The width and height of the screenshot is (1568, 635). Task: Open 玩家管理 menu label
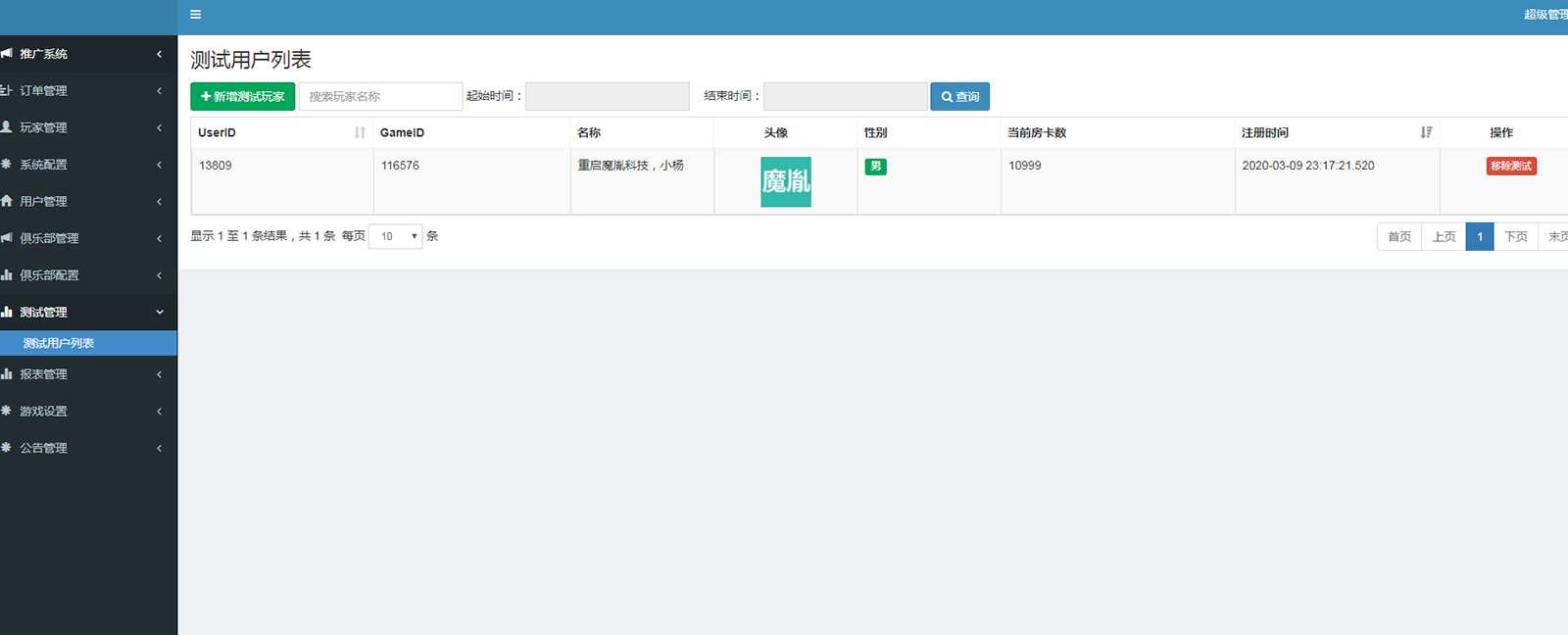(43, 127)
